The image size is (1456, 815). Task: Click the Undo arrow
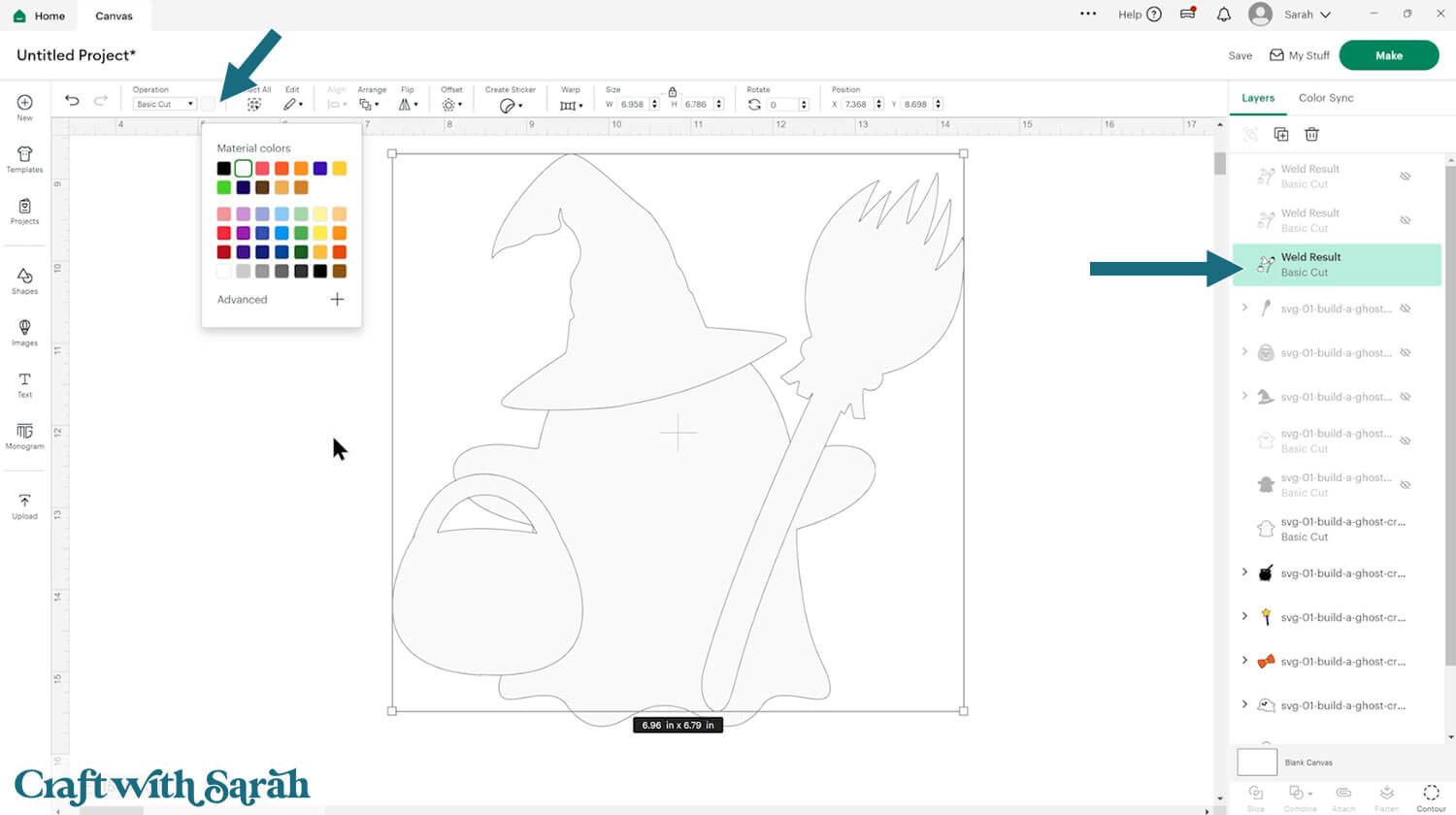point(72,100)
